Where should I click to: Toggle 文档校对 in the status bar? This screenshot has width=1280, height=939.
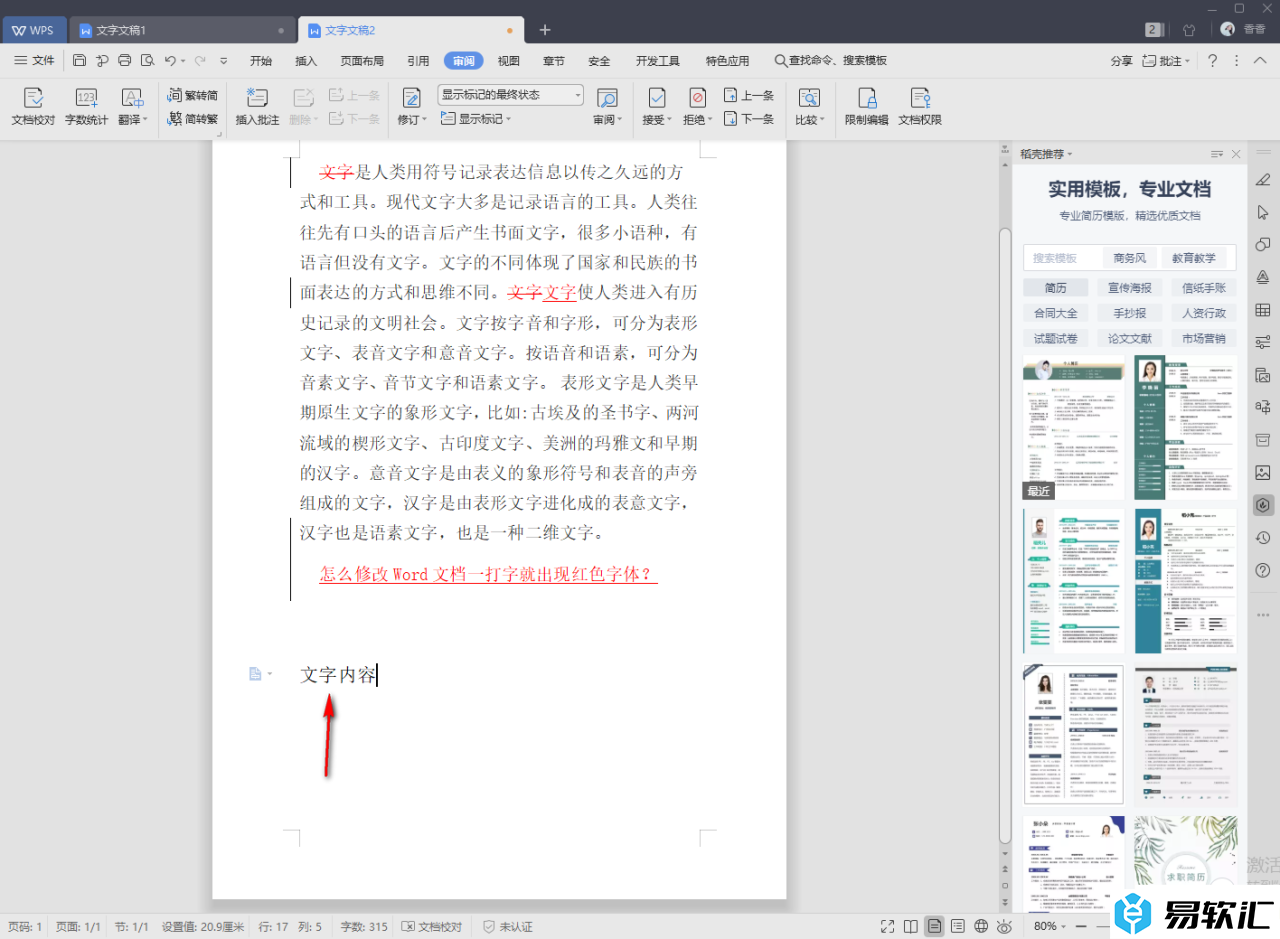click(x=432, y=927)
